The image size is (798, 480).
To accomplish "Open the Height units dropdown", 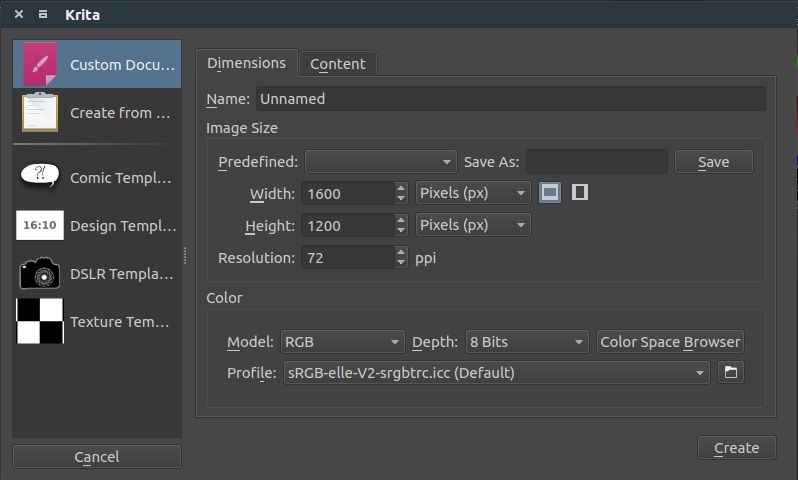I will click(473, 225).
